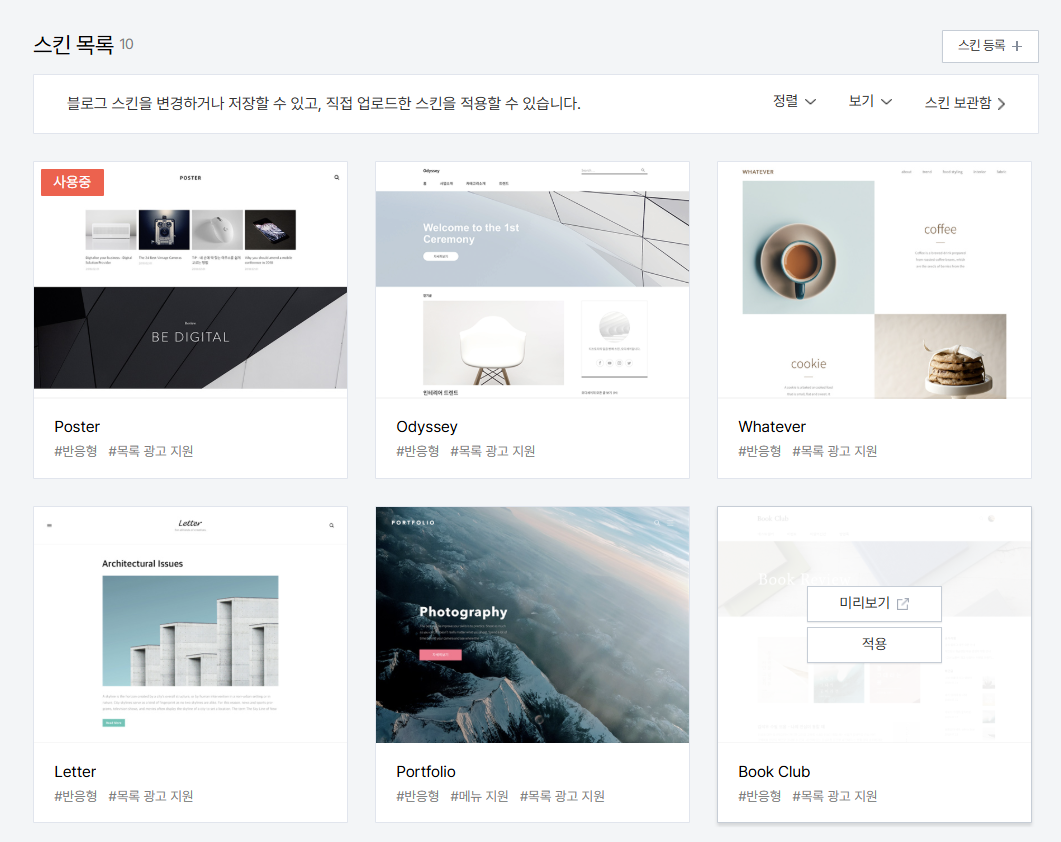Click #목록 광고 지원 tag under Odyssey
The image size is (1061, 842).
[493, 451]
